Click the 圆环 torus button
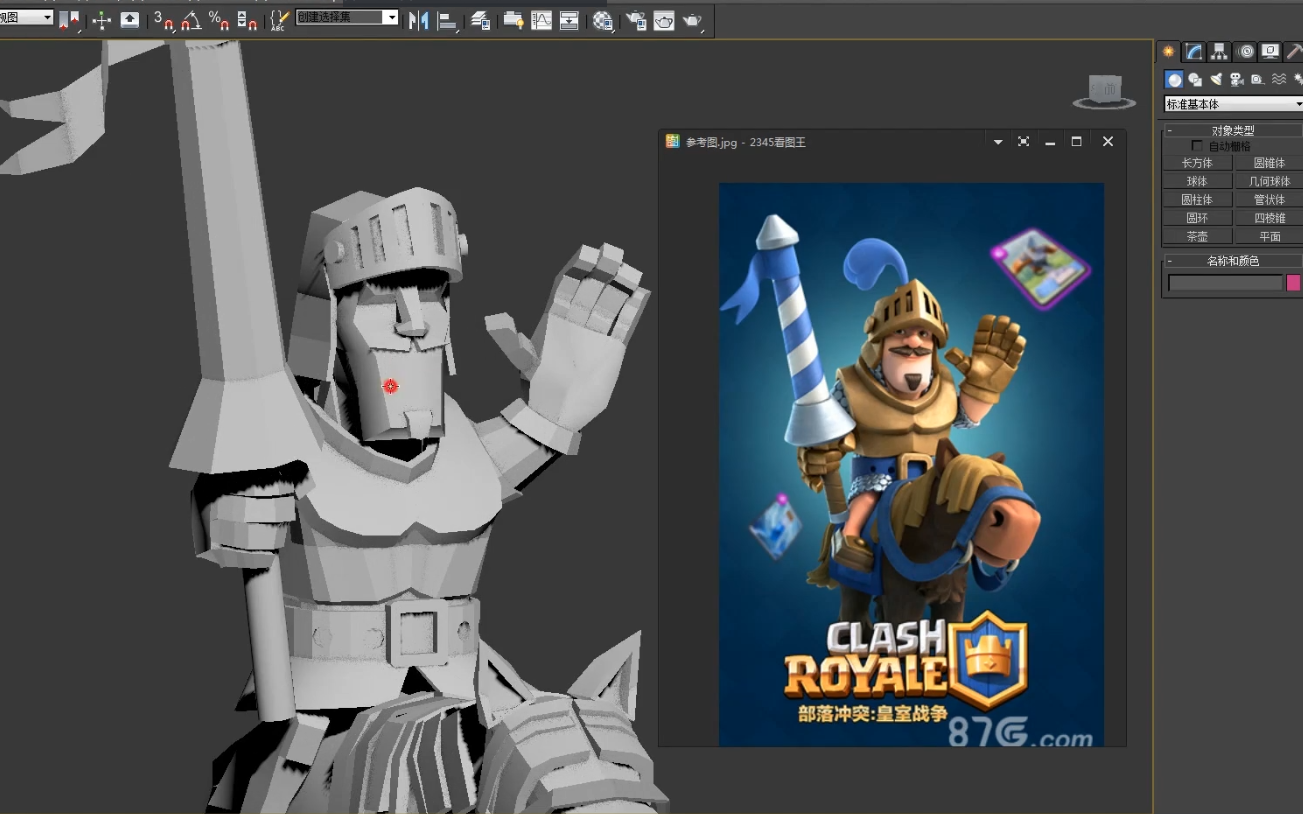 coord(1197,218)
